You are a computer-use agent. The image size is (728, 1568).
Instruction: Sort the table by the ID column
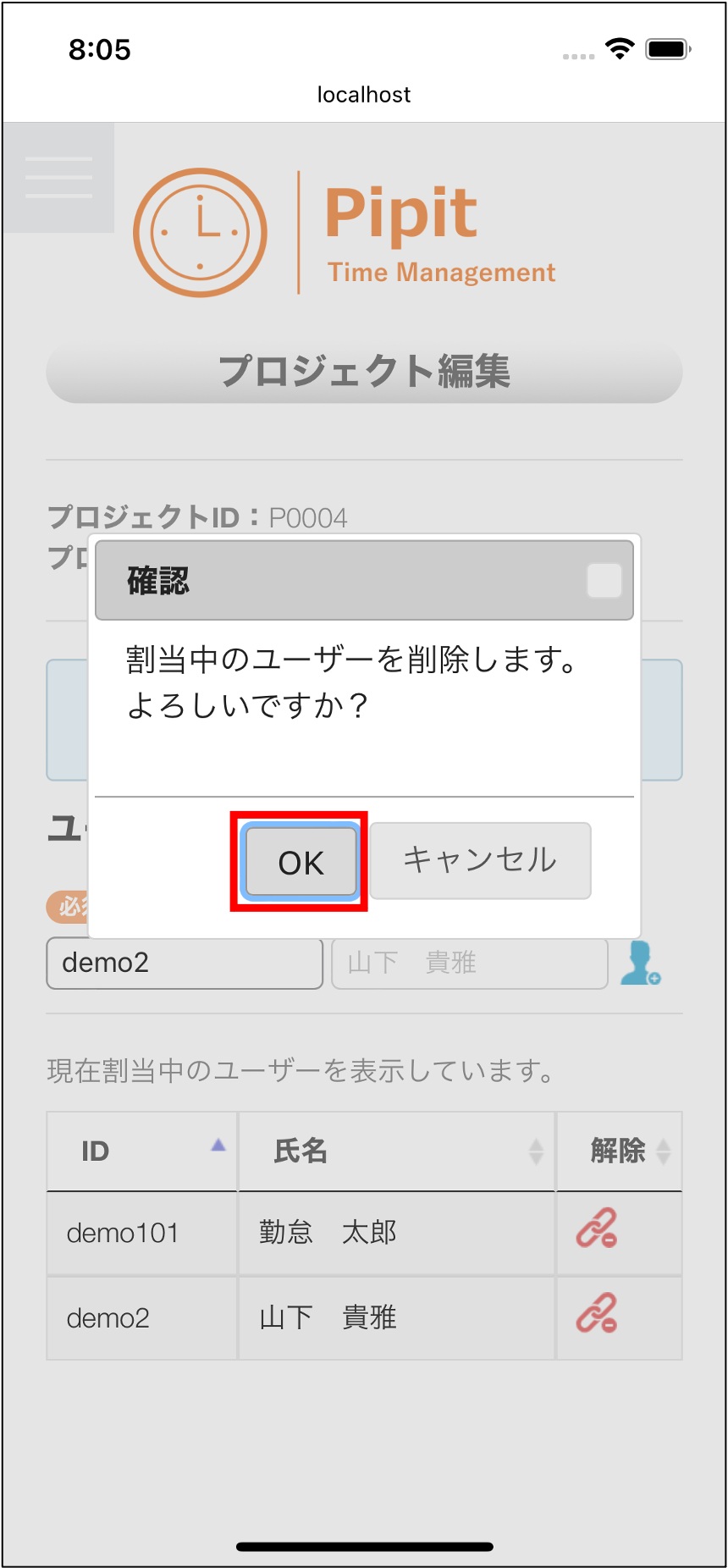tap(142, 1151)
